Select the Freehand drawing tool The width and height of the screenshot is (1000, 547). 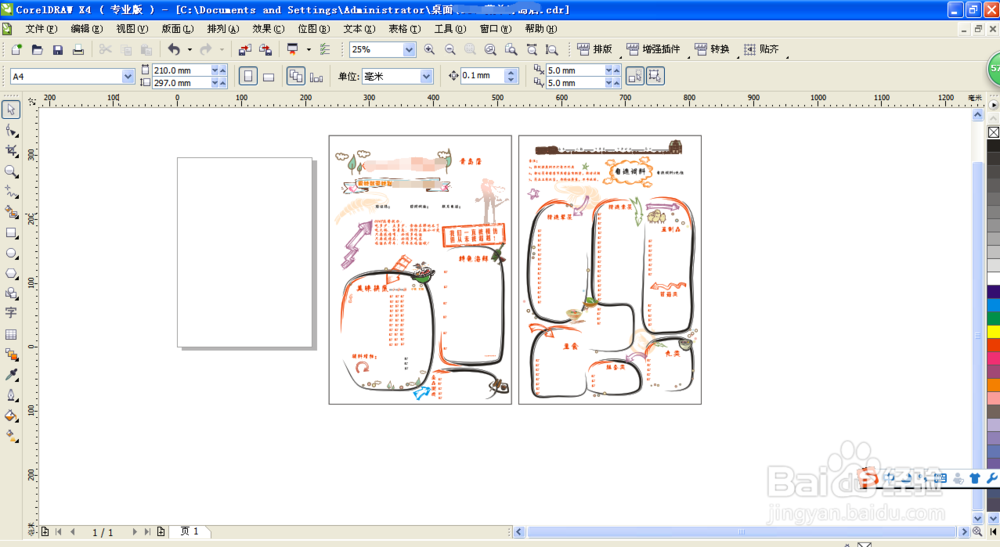[x=11, y=191]
